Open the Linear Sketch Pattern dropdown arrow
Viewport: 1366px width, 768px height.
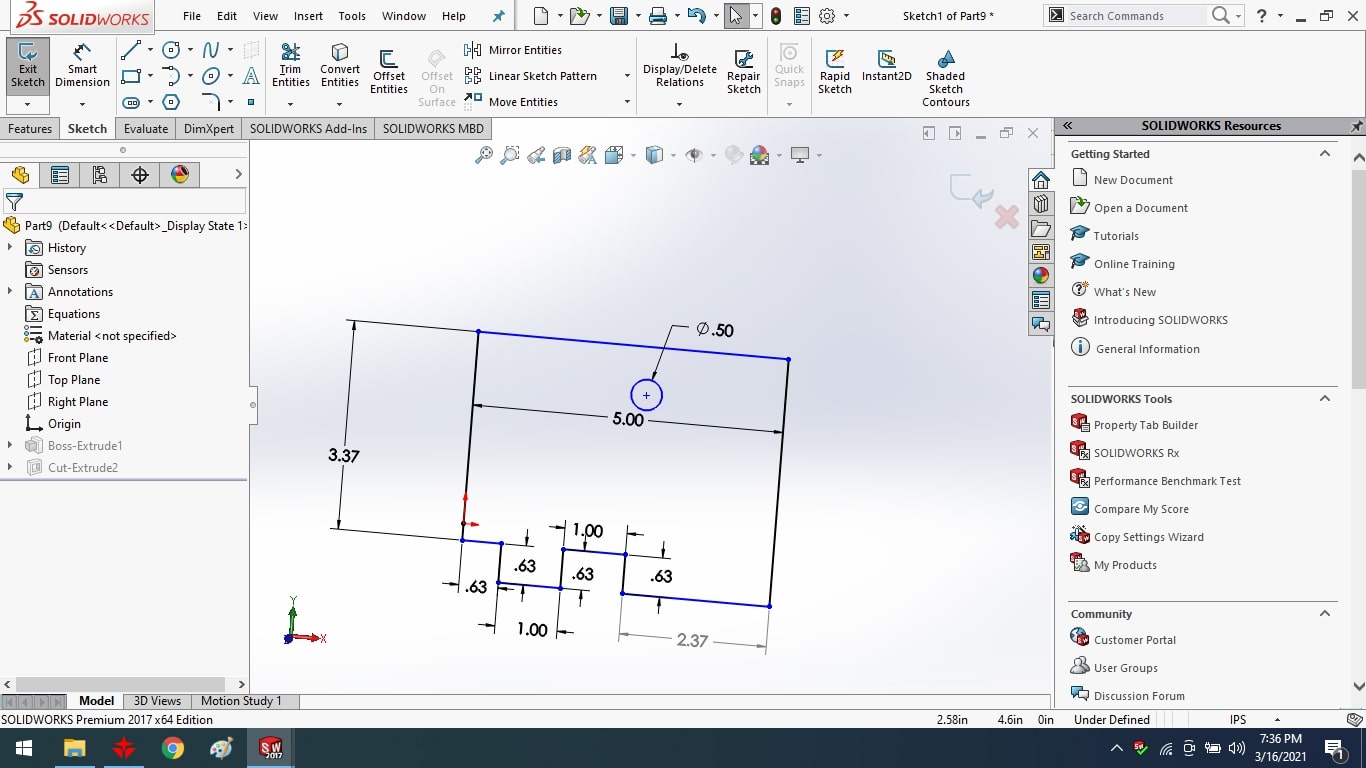click(627, 76)
